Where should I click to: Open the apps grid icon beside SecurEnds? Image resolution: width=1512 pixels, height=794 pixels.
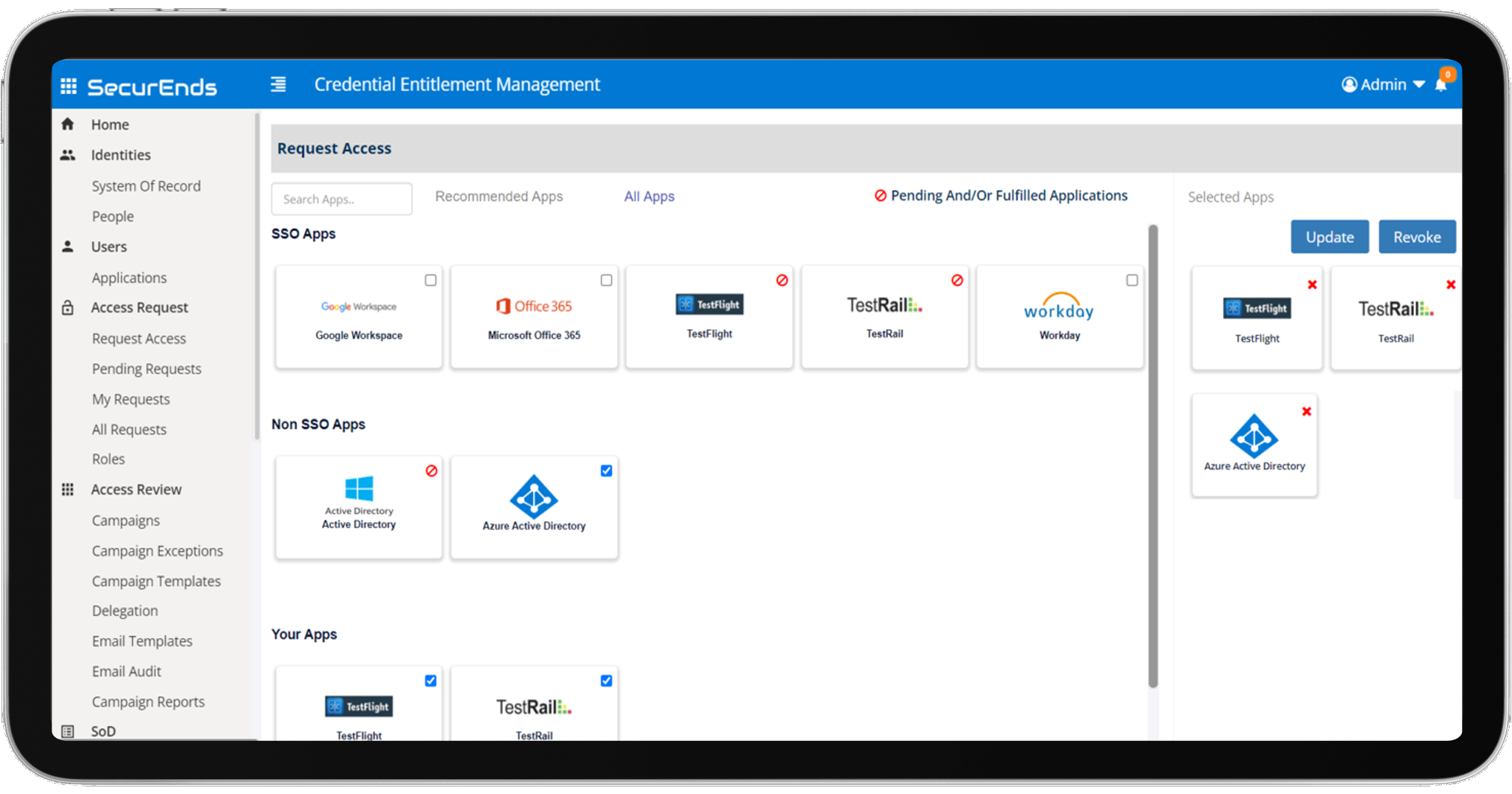(69, 86)
